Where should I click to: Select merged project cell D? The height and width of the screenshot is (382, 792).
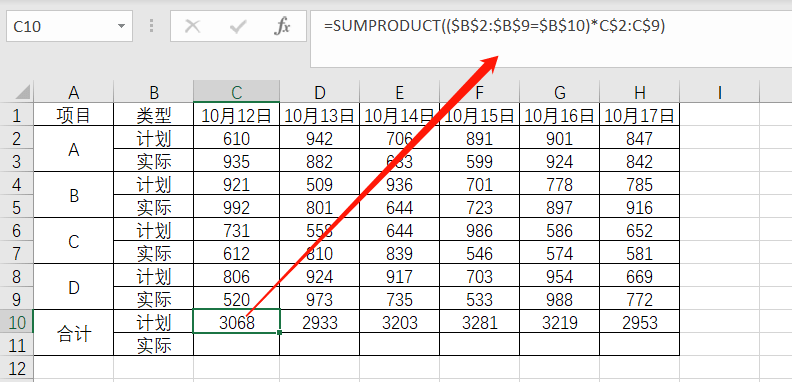tap(74, 288)
